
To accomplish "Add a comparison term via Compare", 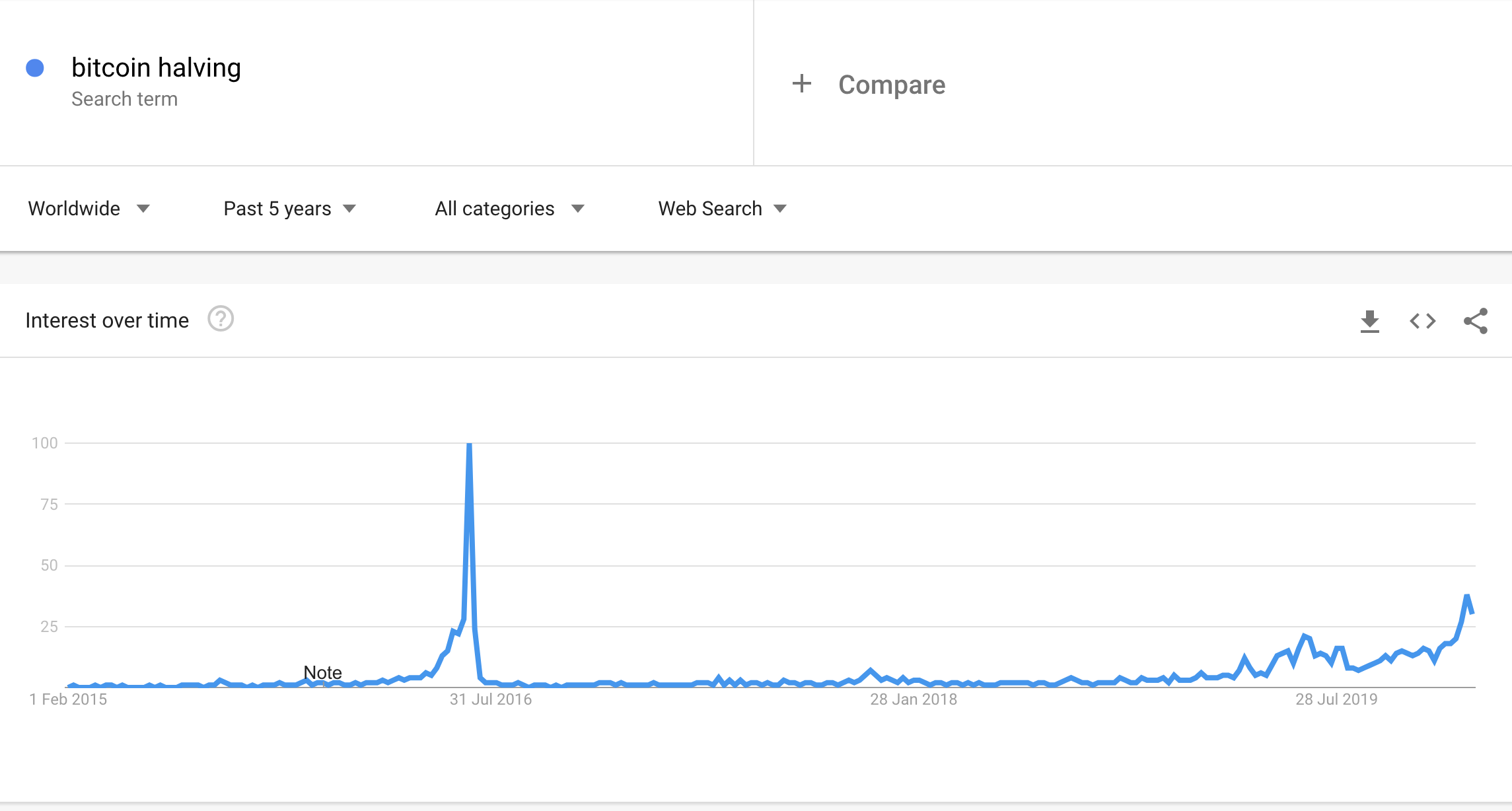I will coord(890,84).
